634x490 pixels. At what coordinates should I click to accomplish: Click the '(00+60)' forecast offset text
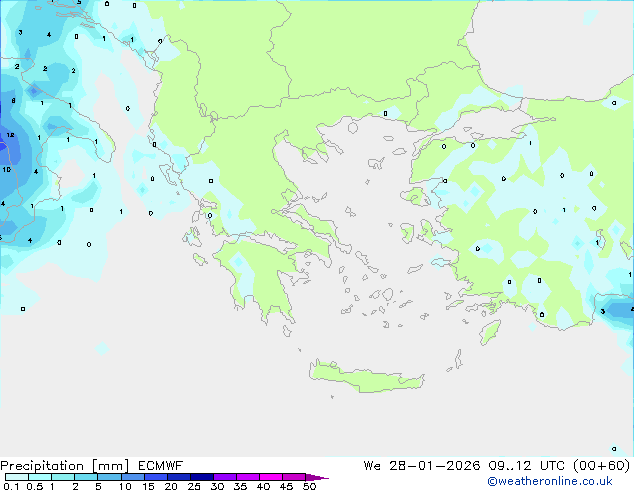point(602,466)
